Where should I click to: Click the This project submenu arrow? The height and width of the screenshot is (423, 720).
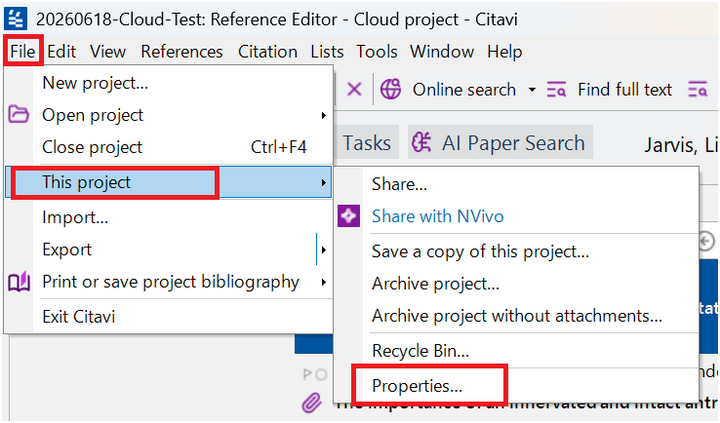[324, 183]
